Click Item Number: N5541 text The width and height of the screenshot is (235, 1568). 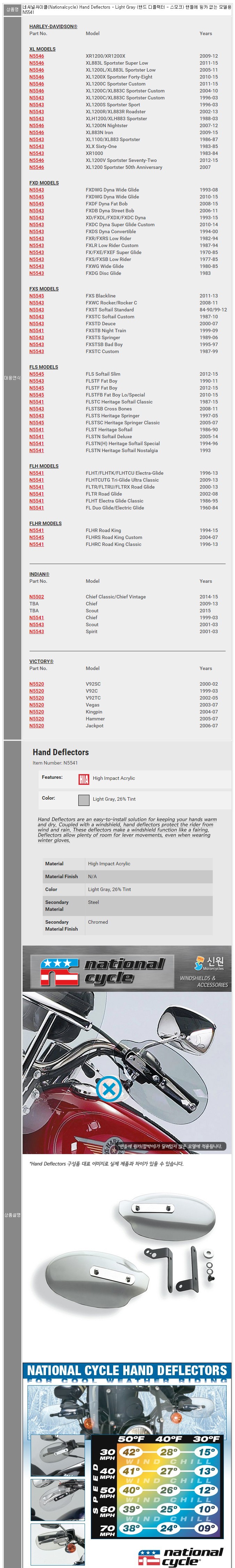pyautogui.click(x=55, y=763)
